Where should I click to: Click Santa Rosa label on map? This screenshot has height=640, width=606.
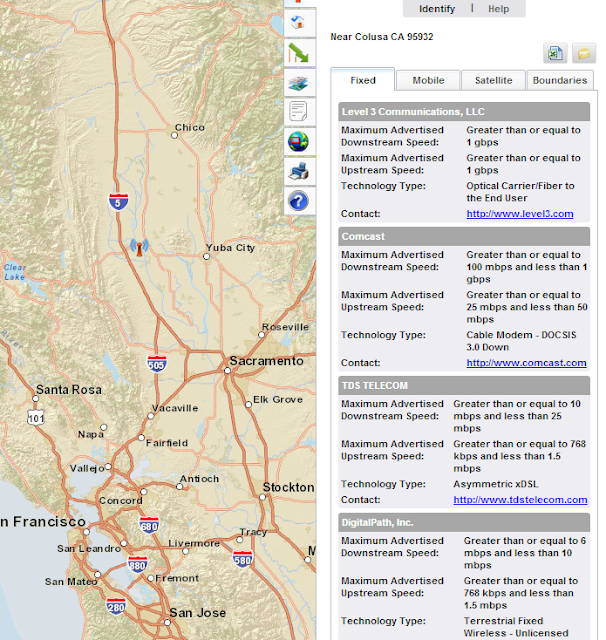coord(69,389)
